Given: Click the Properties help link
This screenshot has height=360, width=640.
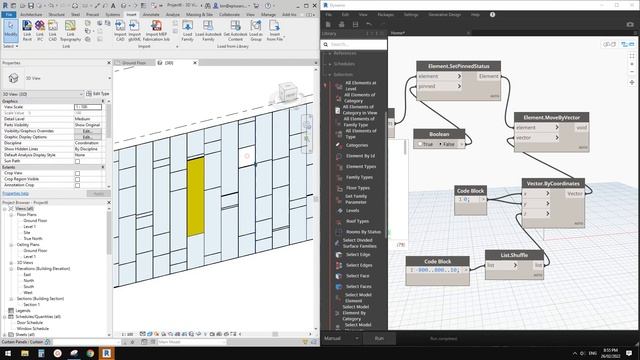Looking at the screenshot, I should click(15, 193).
